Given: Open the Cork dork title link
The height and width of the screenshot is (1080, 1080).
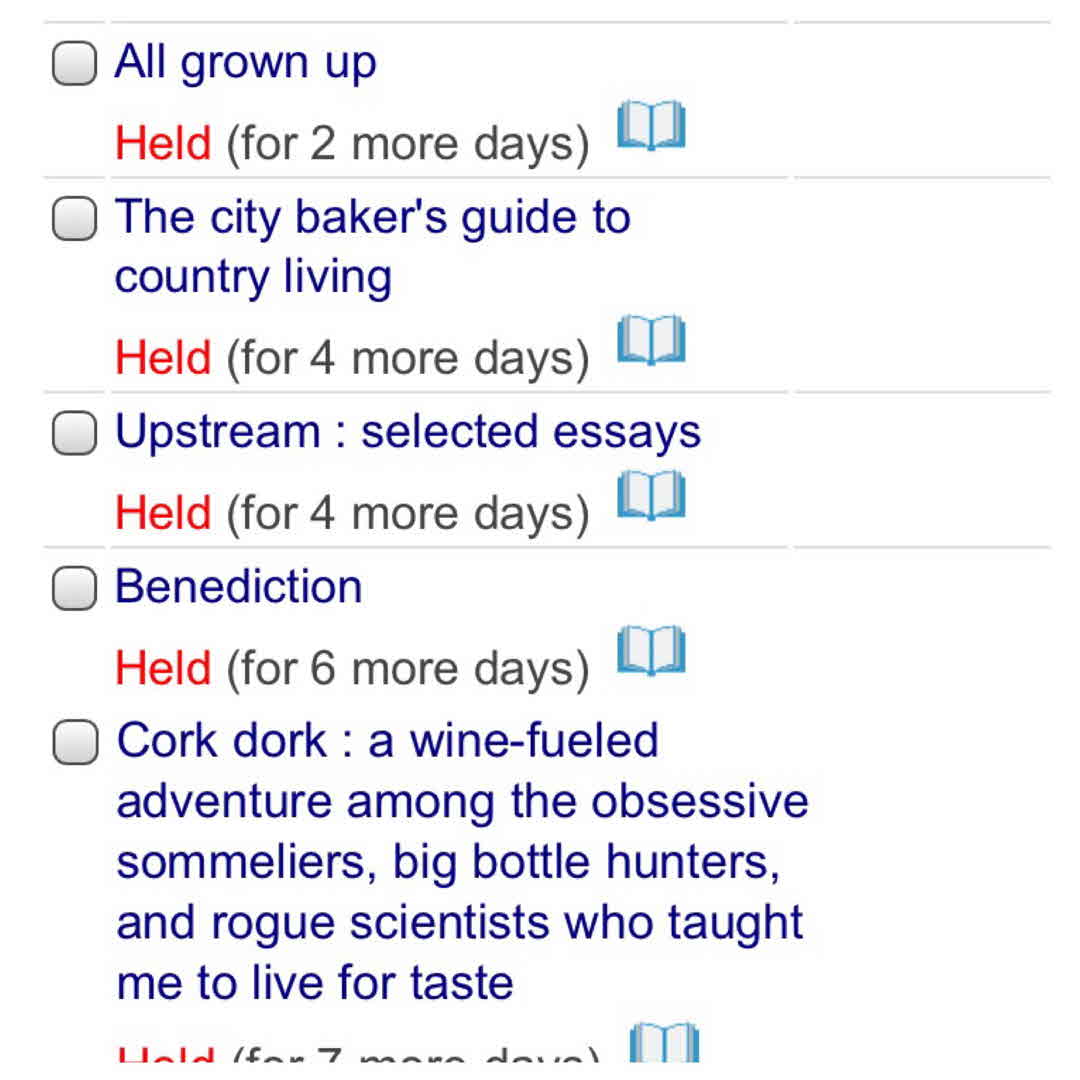Looking at the screenshot, I should (x=460, y=861).
